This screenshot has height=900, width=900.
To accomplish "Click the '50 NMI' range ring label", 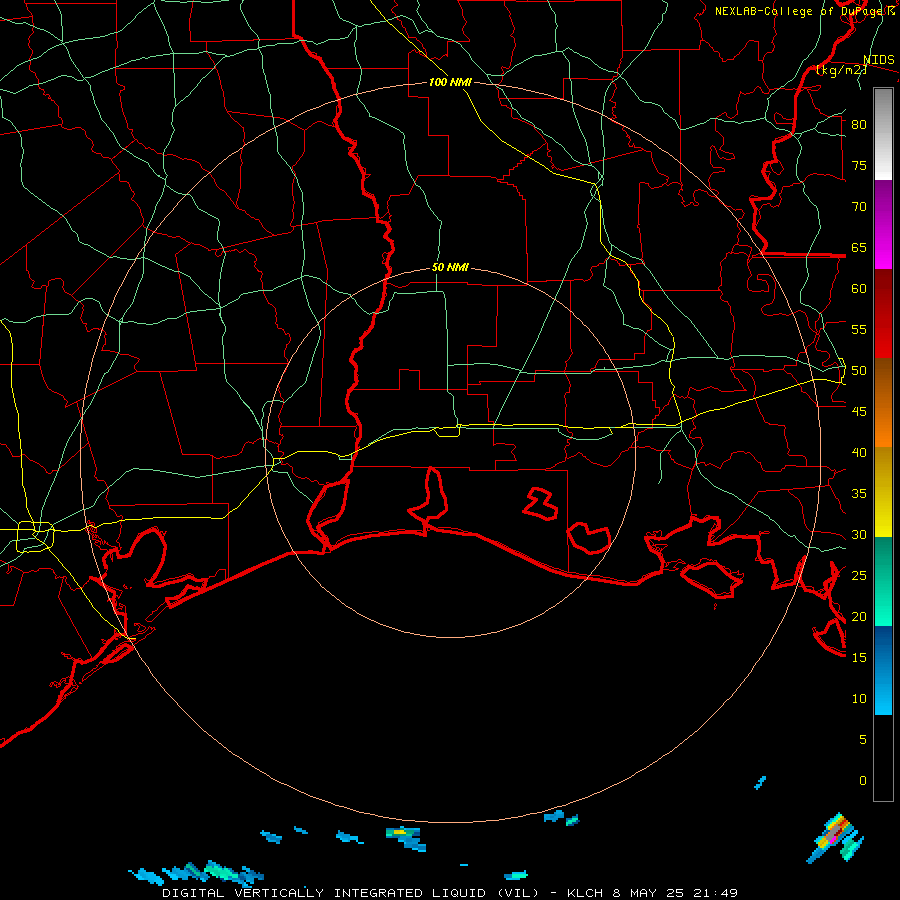I will click(x=450, y=267).
